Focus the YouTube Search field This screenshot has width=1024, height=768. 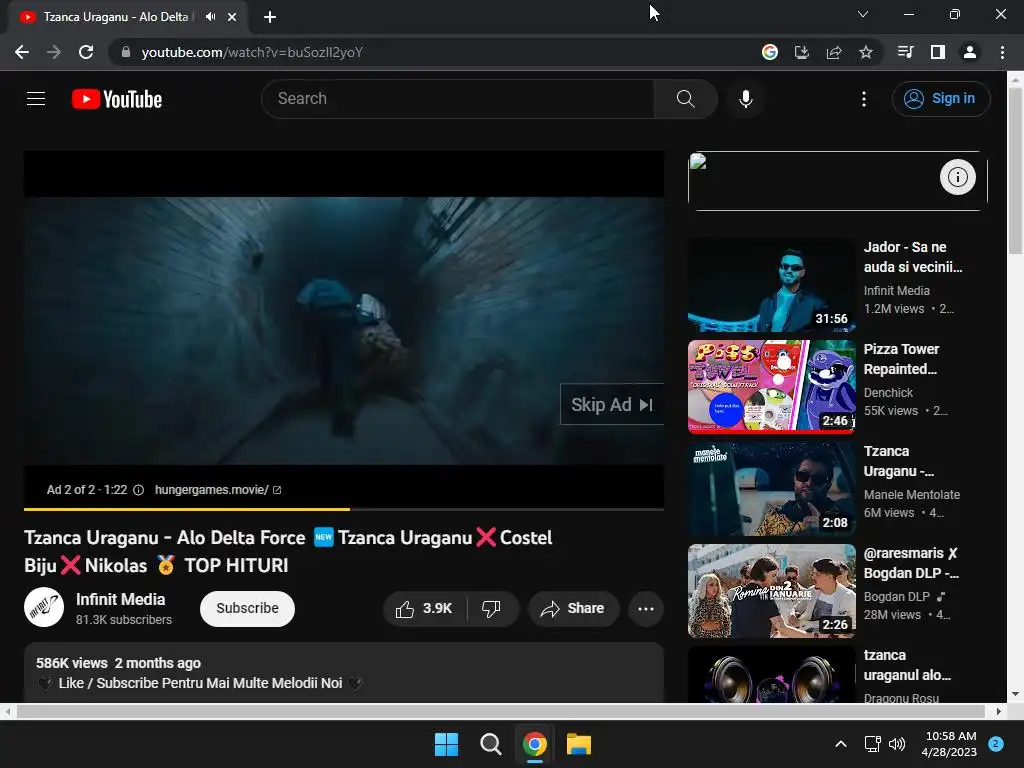coord(458,99)
